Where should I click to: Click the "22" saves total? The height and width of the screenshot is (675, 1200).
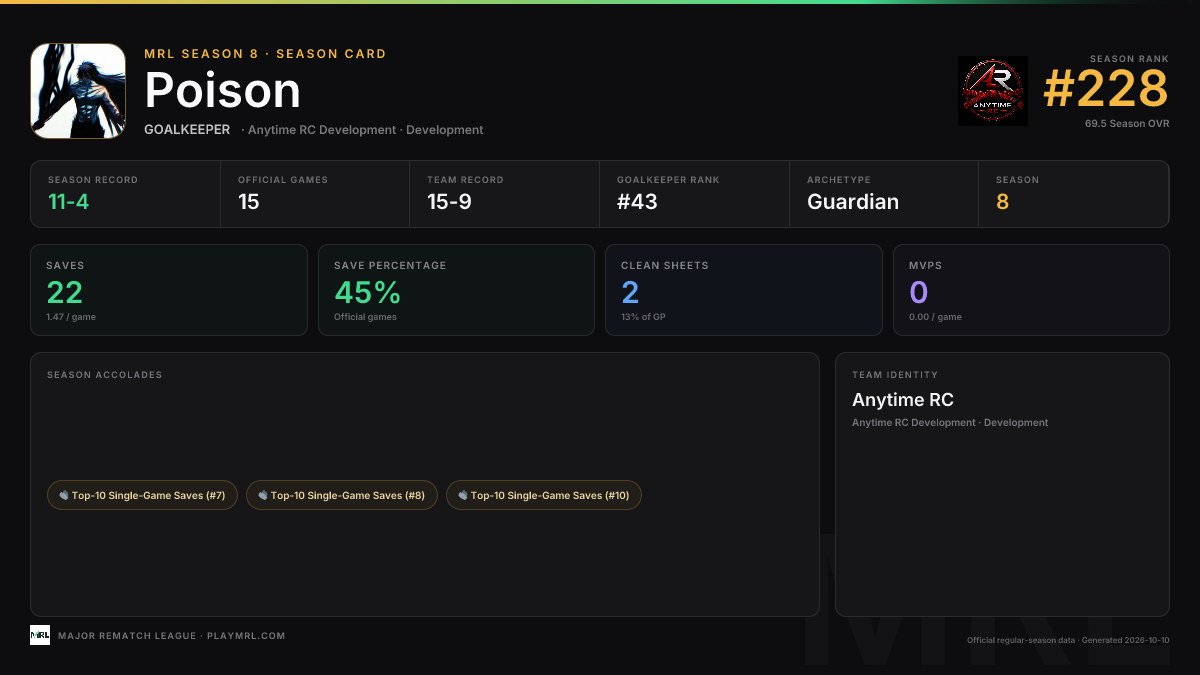coord(64,292)
